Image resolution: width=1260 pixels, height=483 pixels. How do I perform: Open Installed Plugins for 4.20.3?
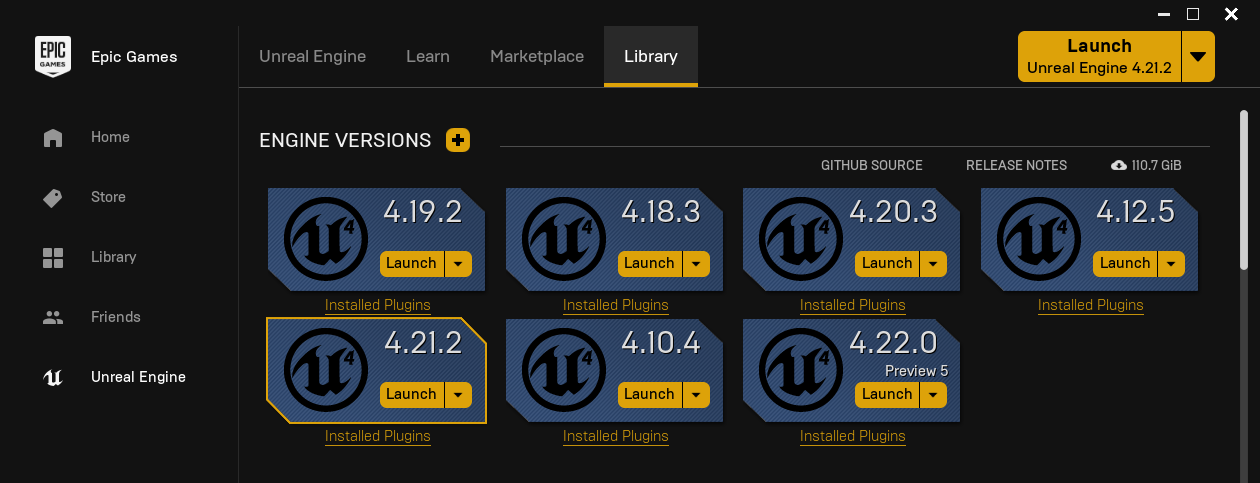(x=853, y=305)
